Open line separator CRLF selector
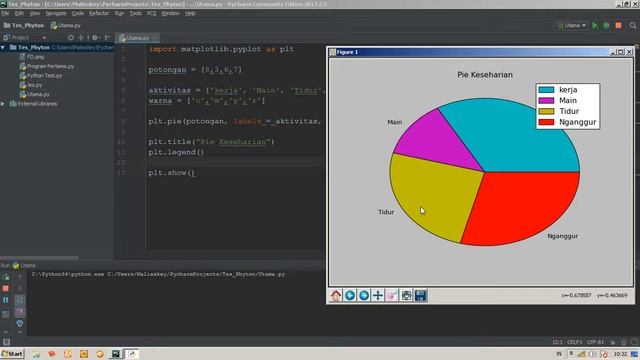The image size is (640, 360). [x=574, y=342]
